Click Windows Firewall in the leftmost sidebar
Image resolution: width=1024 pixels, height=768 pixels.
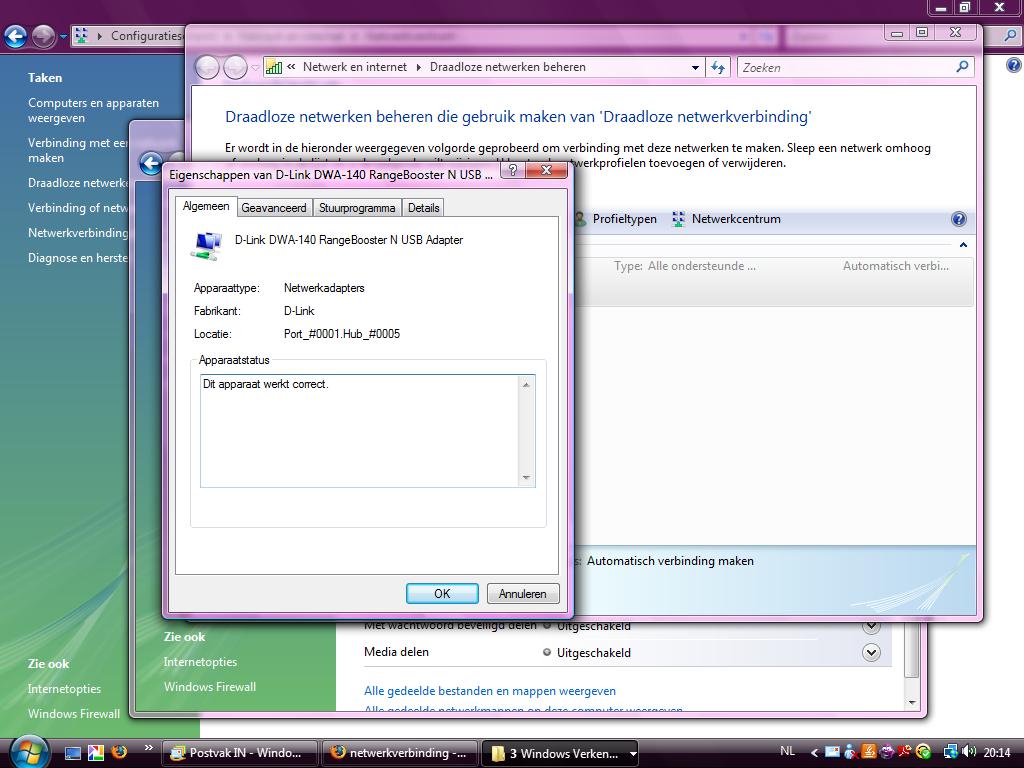point(74,713)
